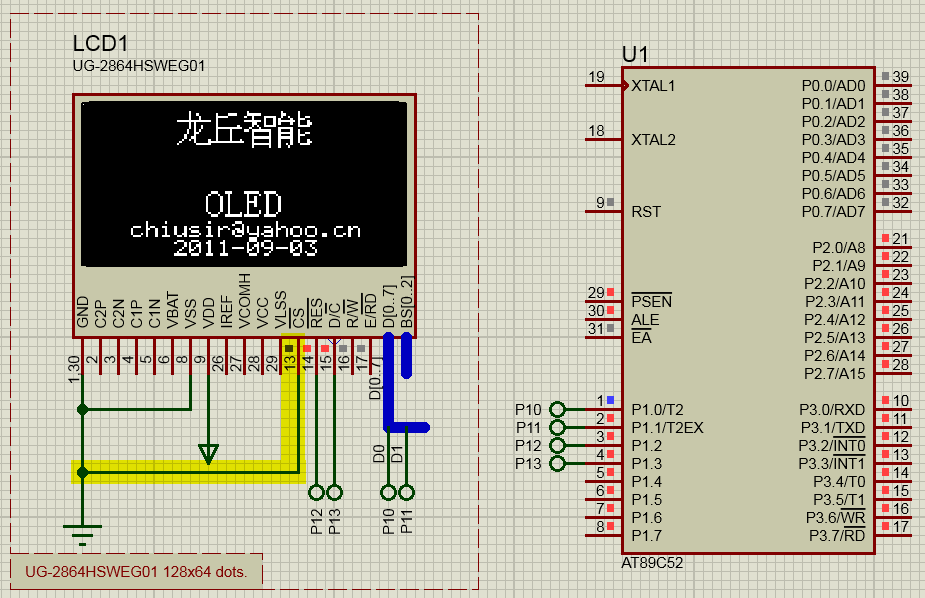Viewport: 925px width, 598px height.
Task: Select the P1.7 pin label
Action: click(x=647, y=535)
